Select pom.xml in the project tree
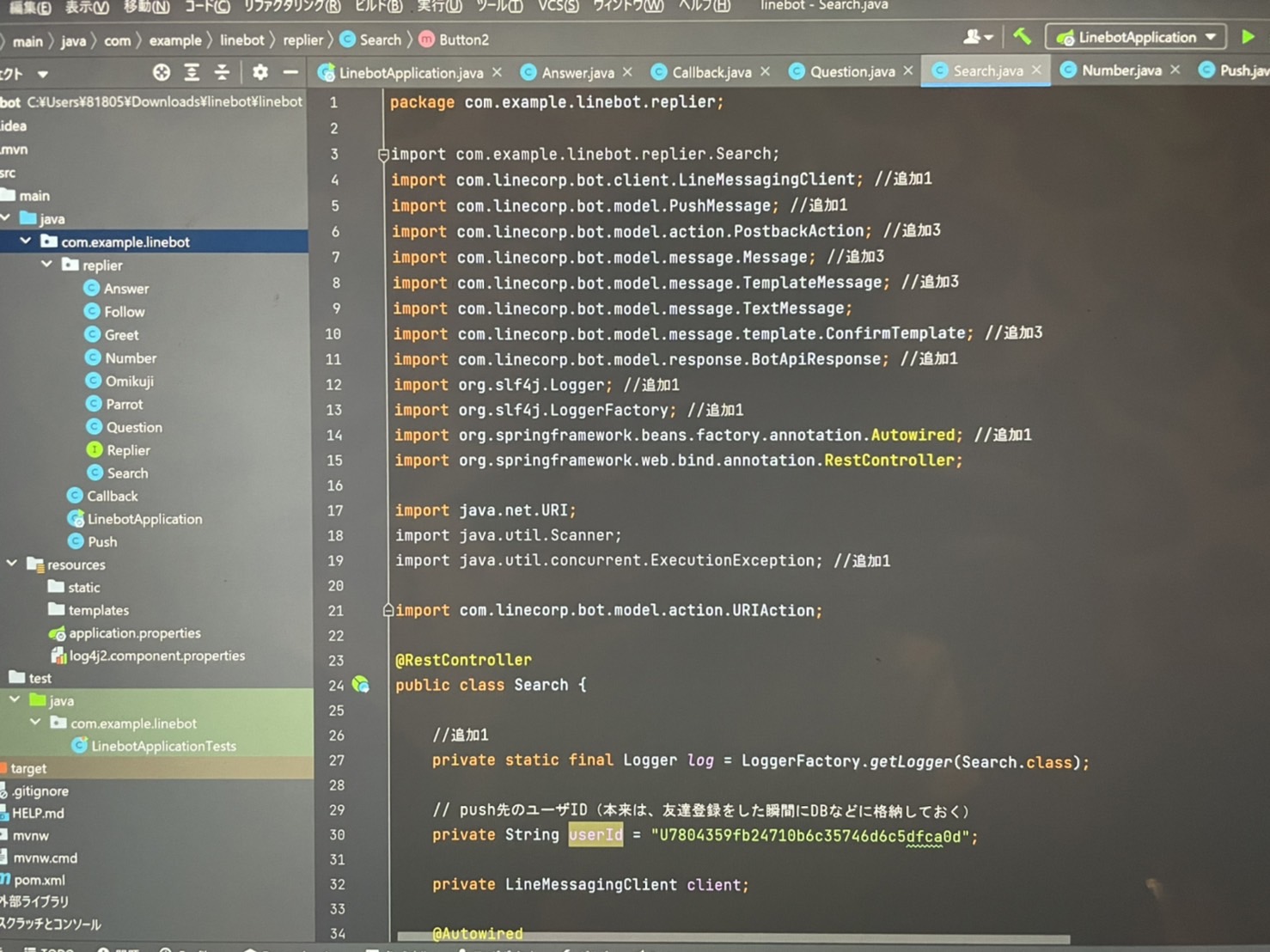Viewport: 1270px width, 952px height. pyautogui.click(x=39, y=880)
